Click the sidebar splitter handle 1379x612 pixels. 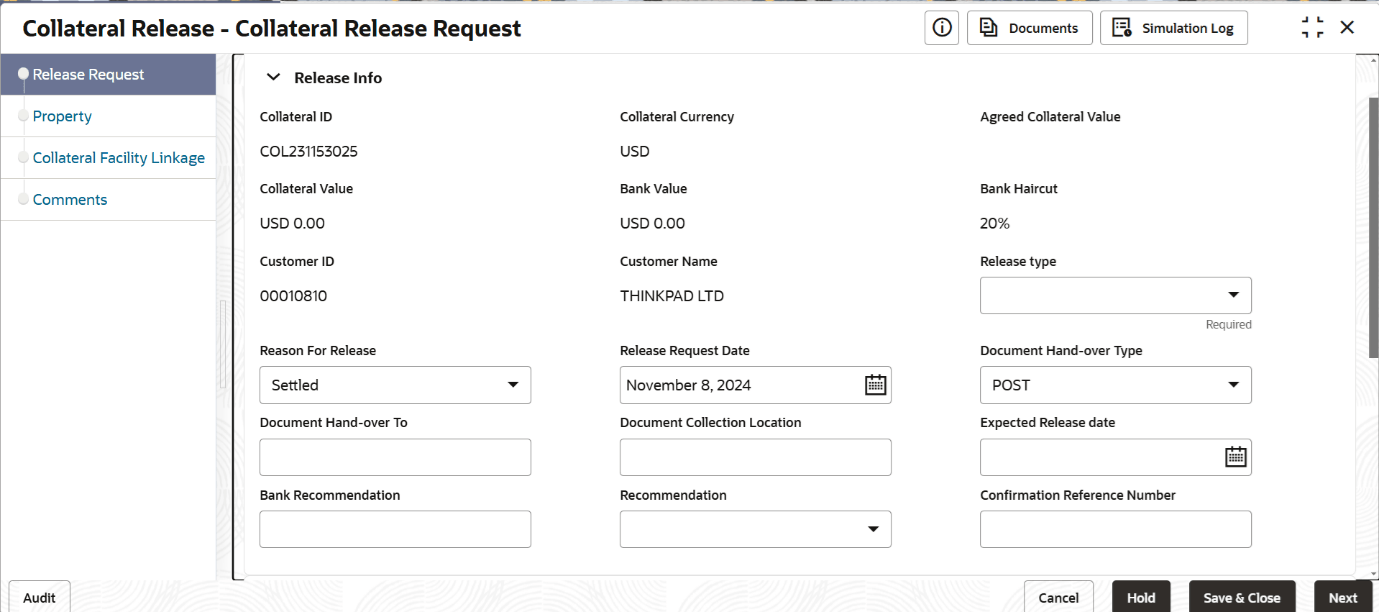pos(222,343)
